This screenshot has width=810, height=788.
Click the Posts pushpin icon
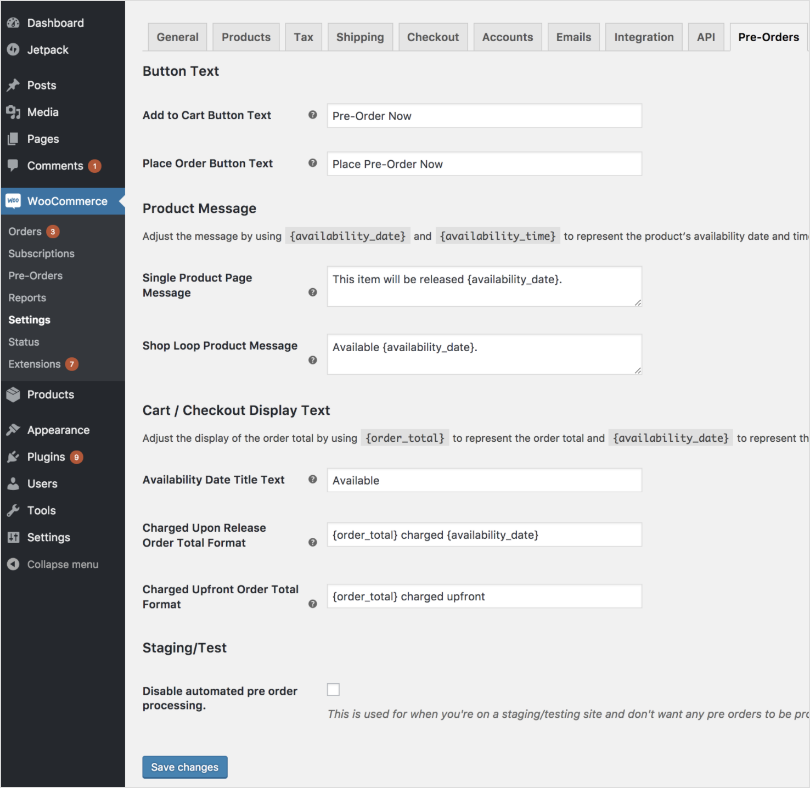point(13,86)
